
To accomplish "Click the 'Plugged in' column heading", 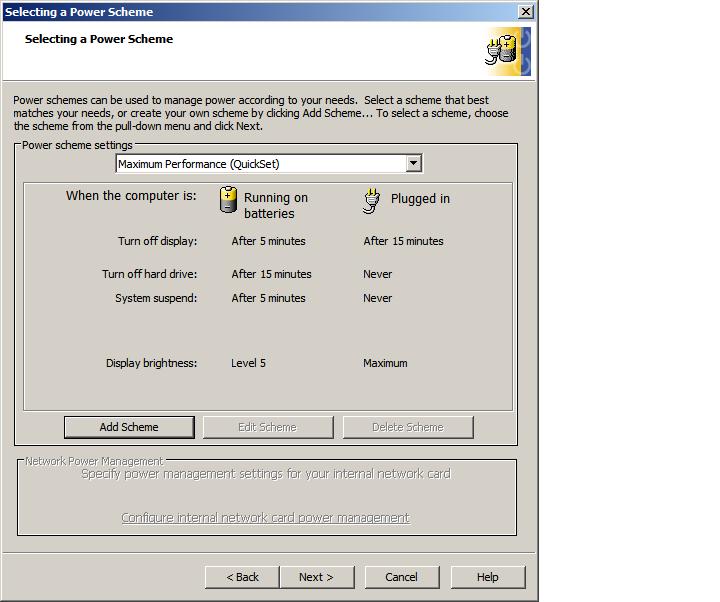I will [x=420, y=199].
